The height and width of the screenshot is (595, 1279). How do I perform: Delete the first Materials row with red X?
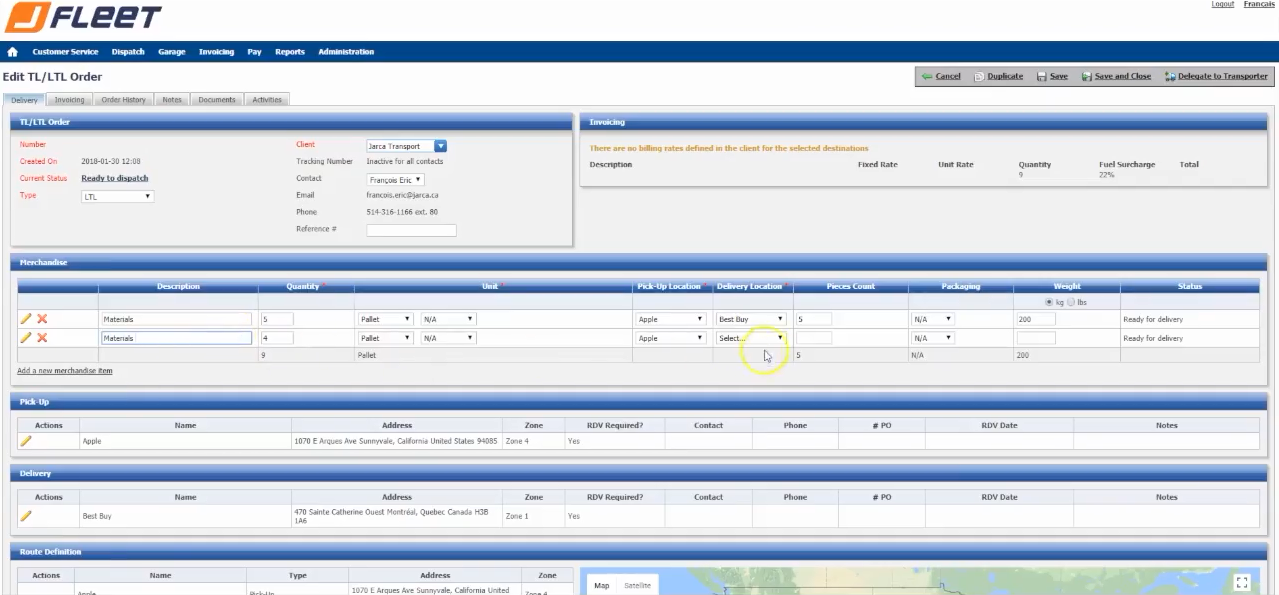coord(42,319)
